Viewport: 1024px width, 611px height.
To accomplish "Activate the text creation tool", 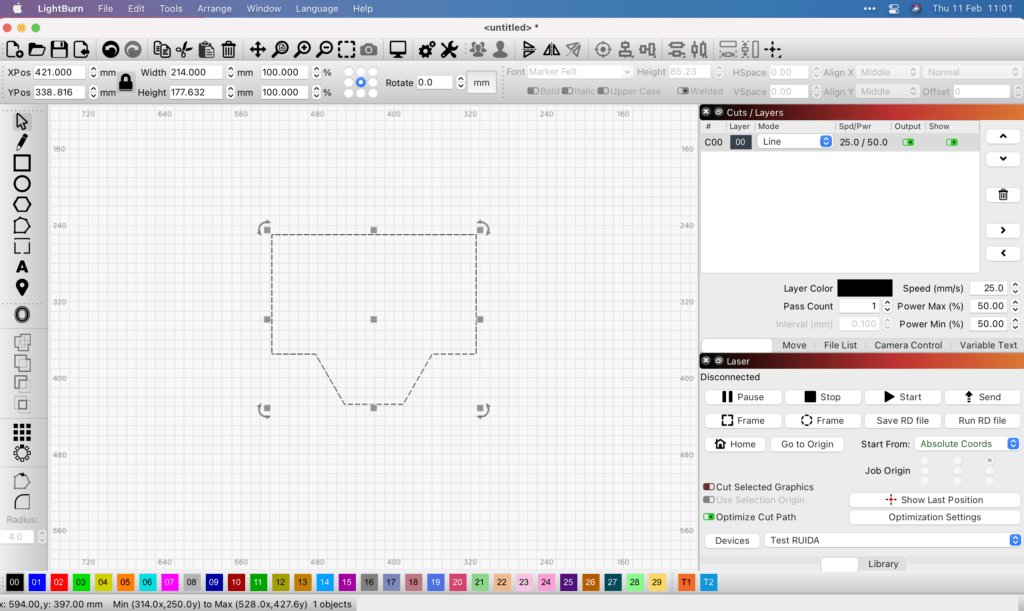I will [22, 267].
